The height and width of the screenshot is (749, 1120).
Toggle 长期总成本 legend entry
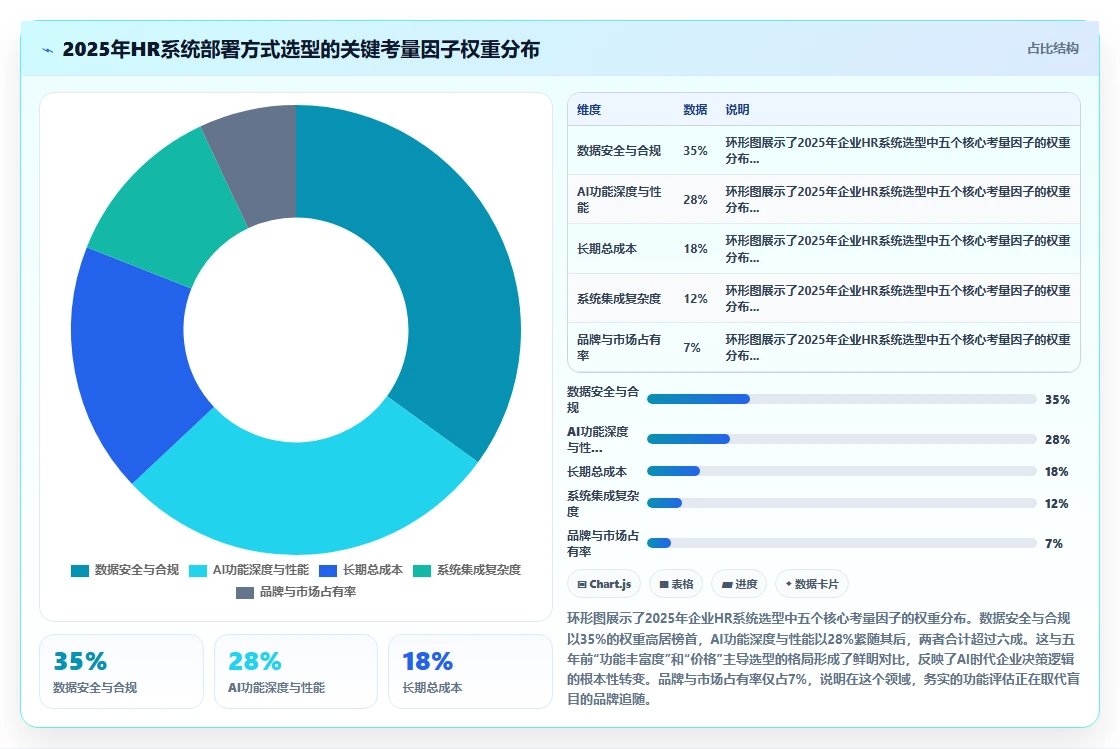click(361, 570)
